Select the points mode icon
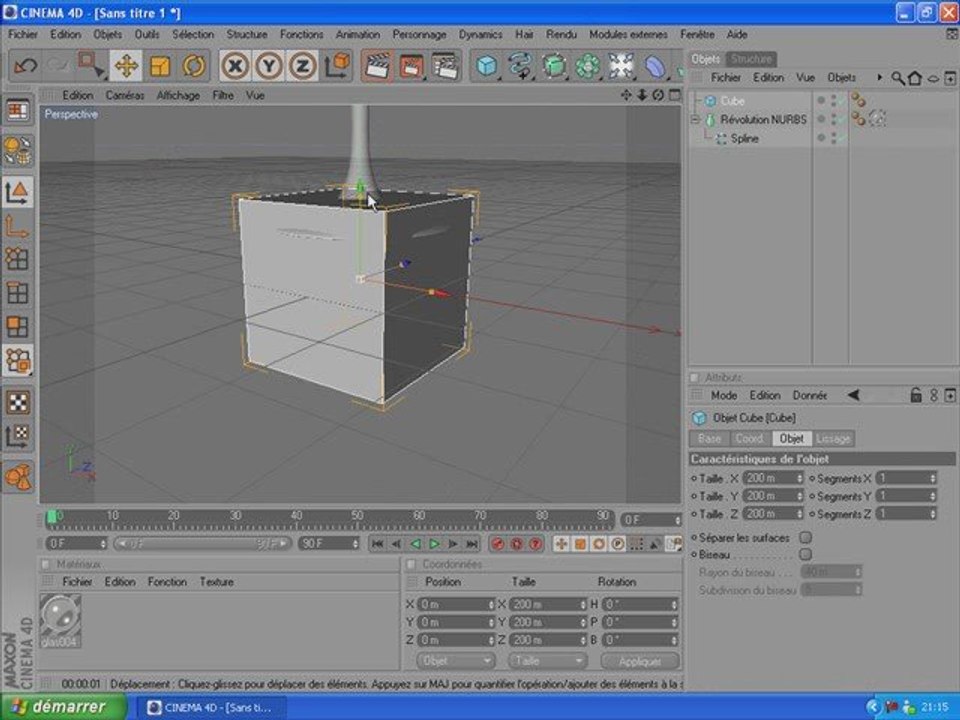The width and height of the screenshot is (960, 720). tap(18, 259)
